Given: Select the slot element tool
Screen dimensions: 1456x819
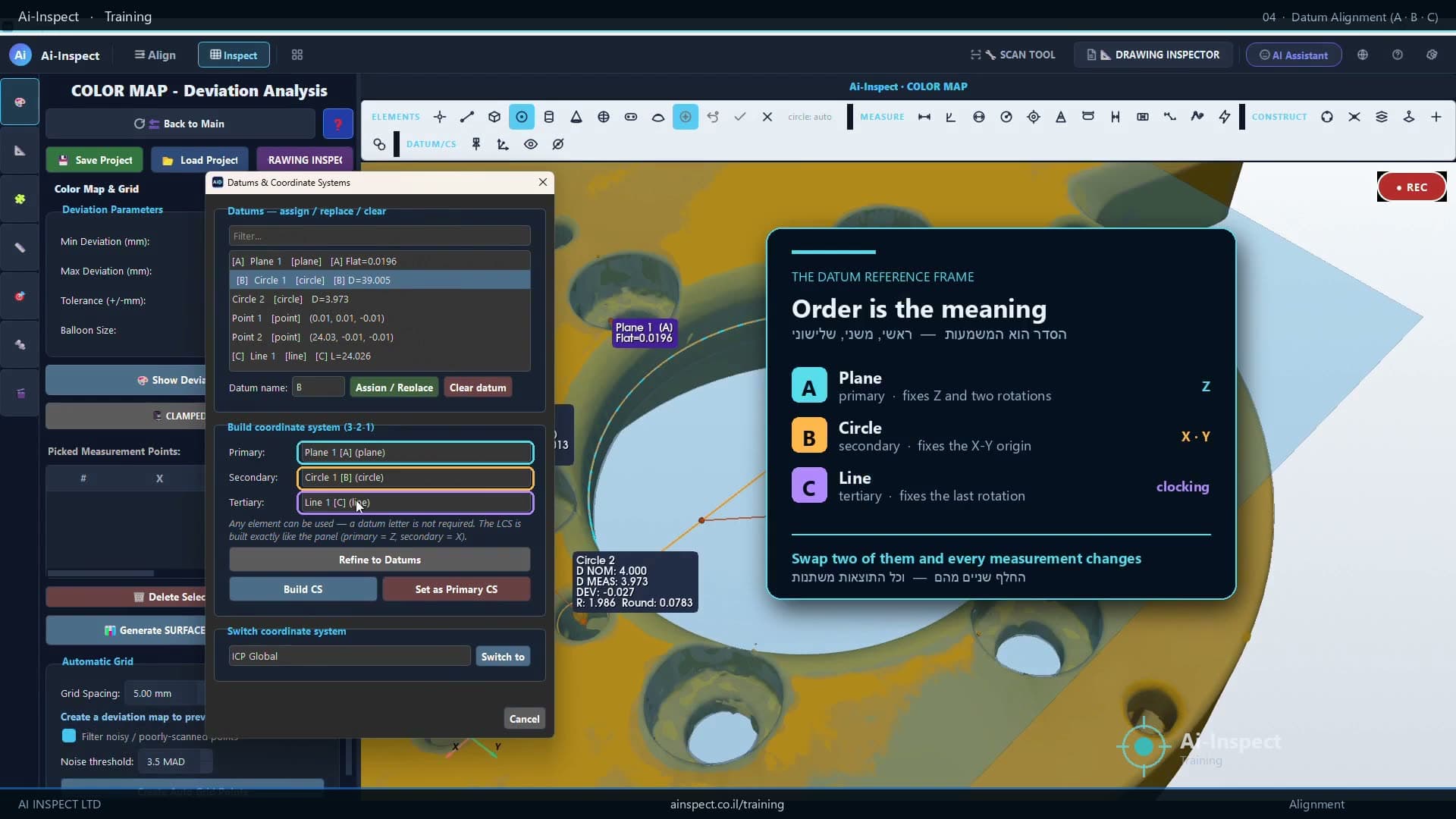Looking at the screenshot, I should point(631,117).
